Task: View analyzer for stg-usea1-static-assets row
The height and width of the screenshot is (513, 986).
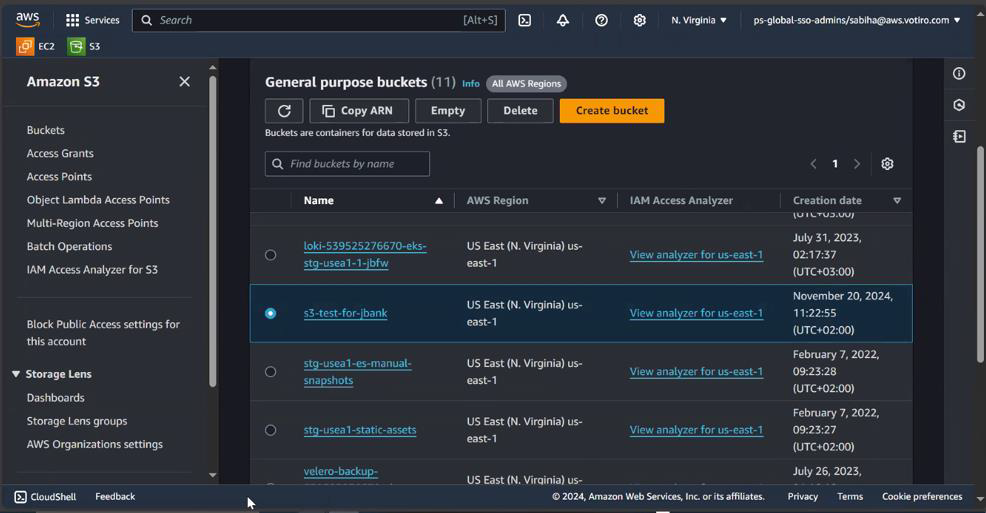Action: (696, 430)
